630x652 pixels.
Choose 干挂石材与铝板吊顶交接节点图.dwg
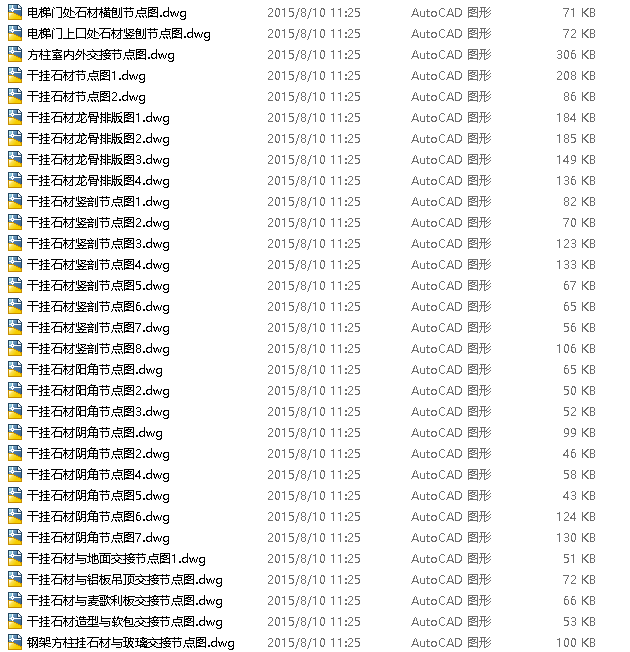pyautogui.click(x=124, y=580)
